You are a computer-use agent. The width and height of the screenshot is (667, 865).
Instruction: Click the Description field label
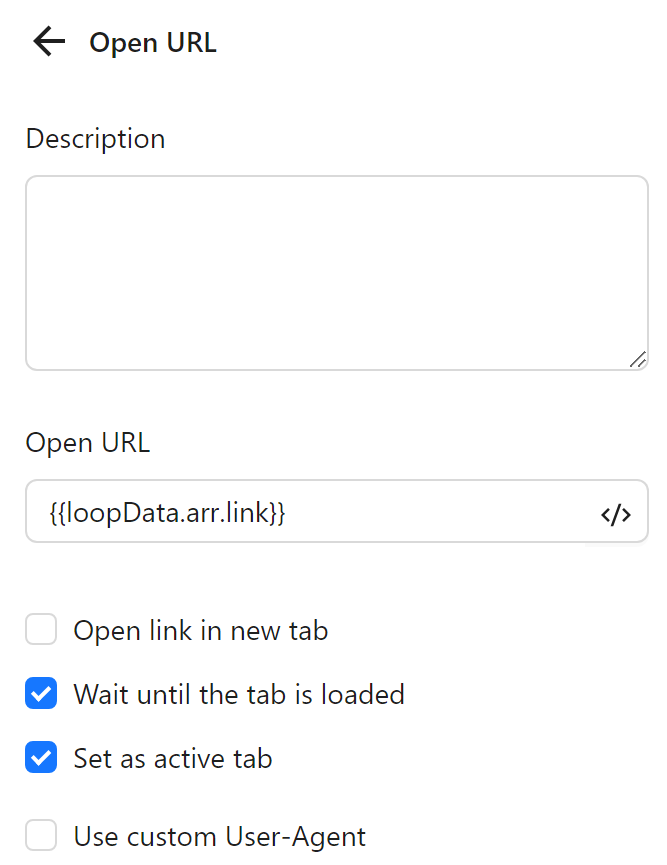coord(95,139)
